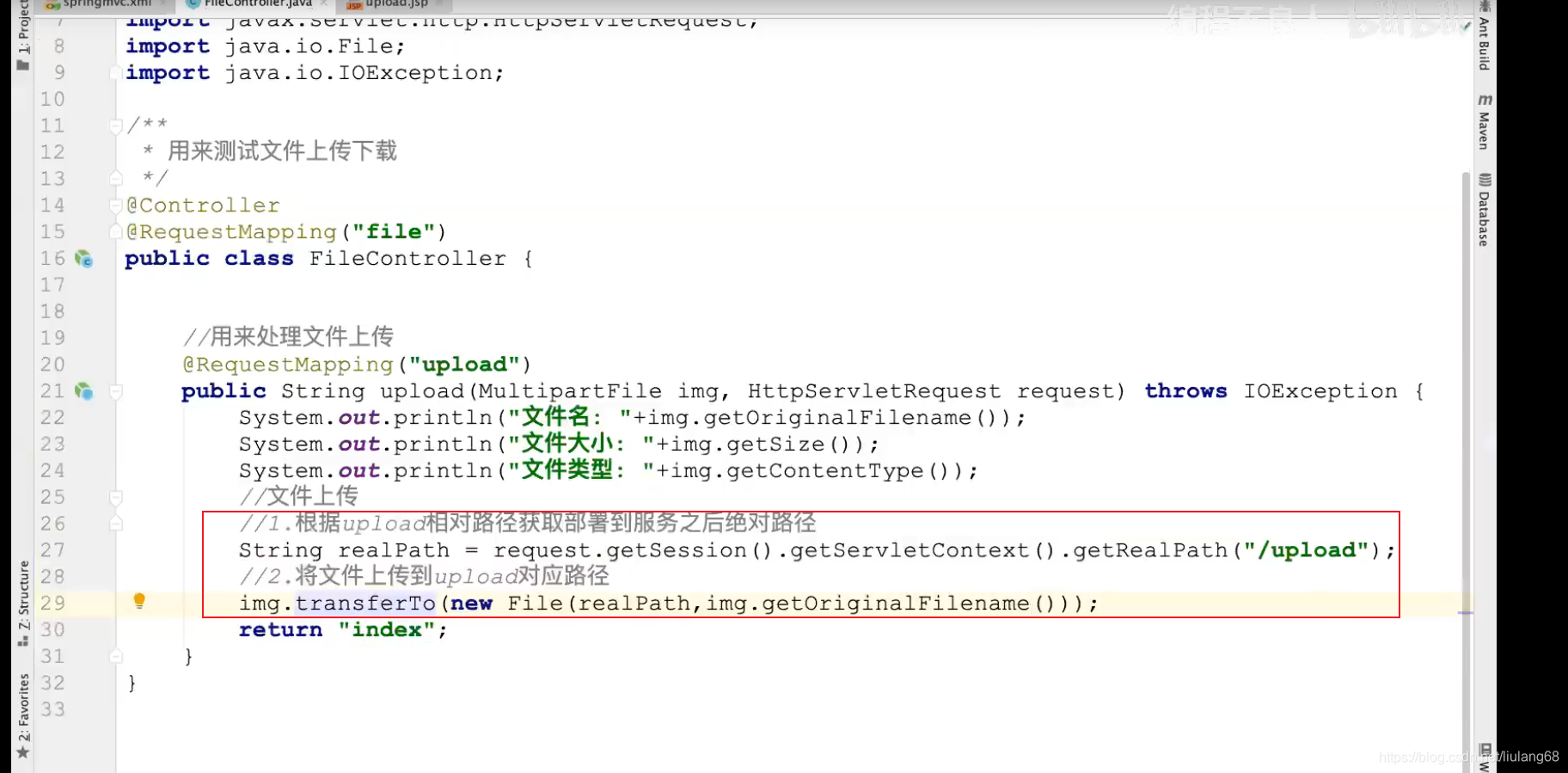This screenshot has height=773, width=1568.
Task: Click the comment //文件上传 on line 25
Action: click(298, 496)
